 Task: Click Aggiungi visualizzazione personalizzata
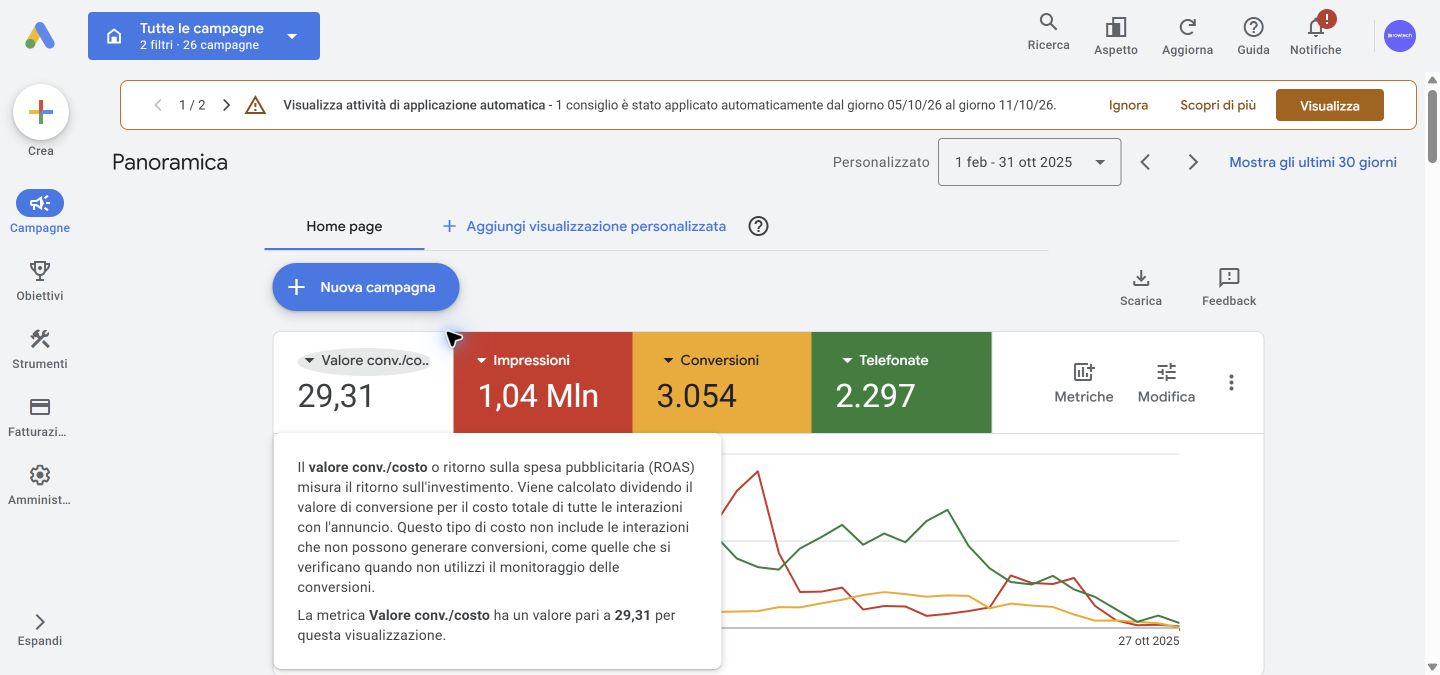(585, 226)
